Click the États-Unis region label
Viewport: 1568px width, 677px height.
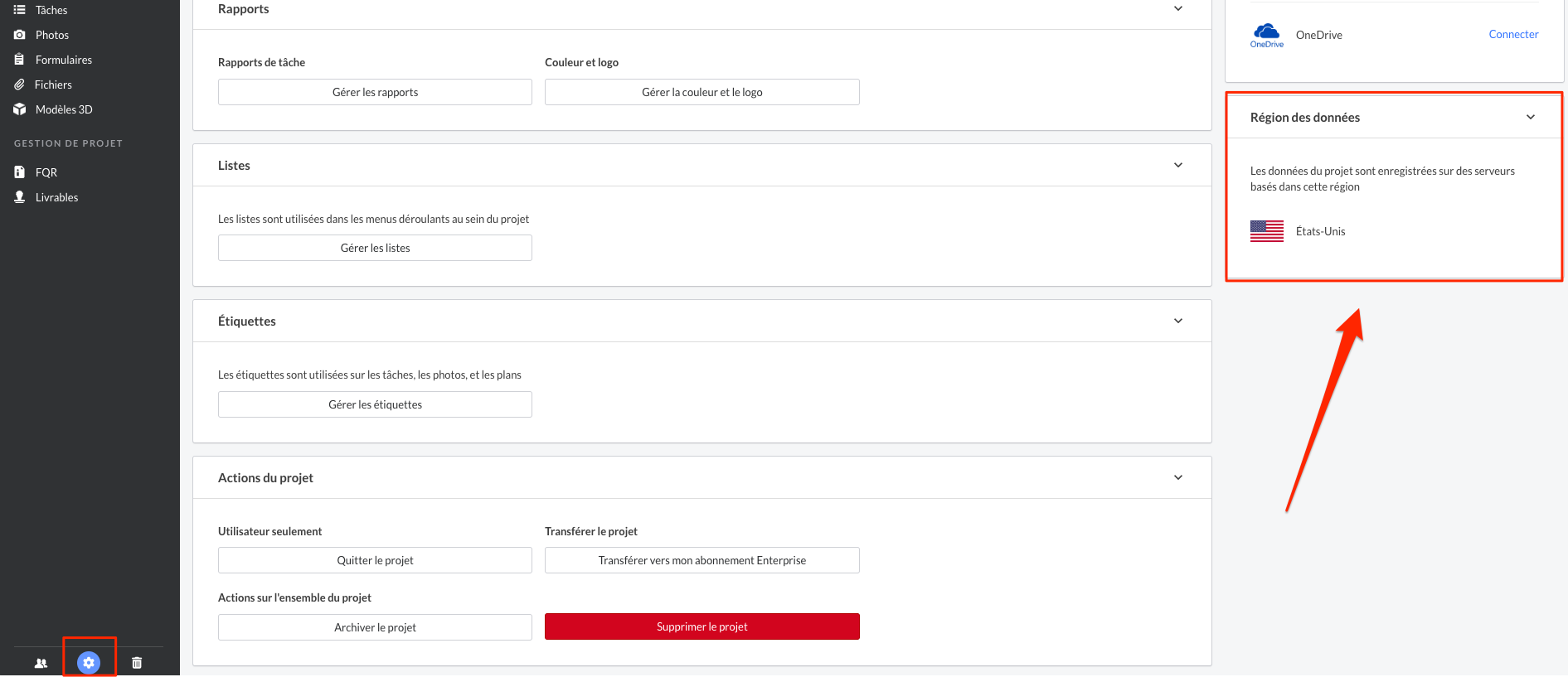(1320, 231)
